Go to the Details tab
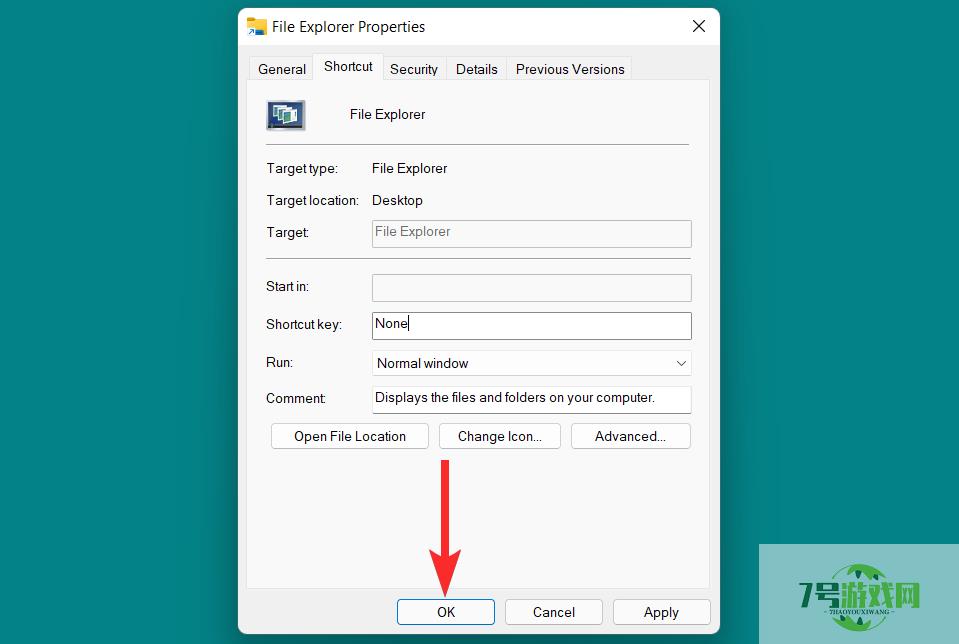 pos(476,69)
